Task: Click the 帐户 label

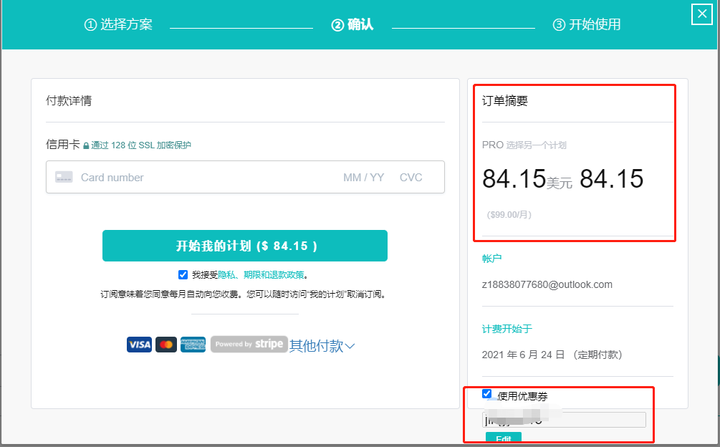Action: [491, 258]
